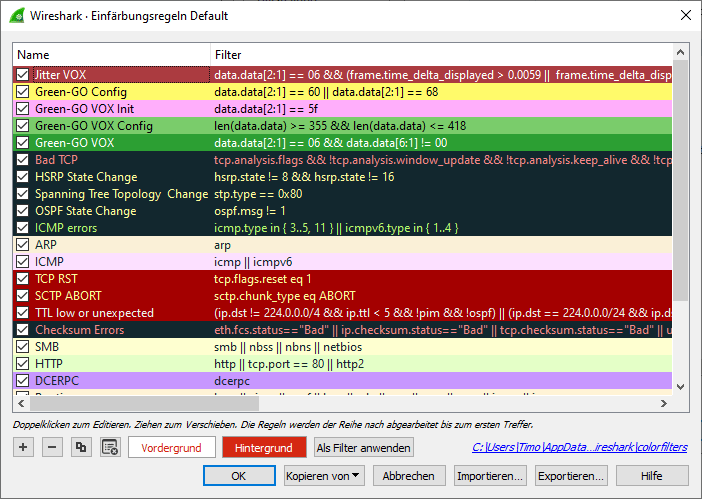Confirm with the OK button
Viewport: 702px width, 499px height.
click(x=239, y=476)
